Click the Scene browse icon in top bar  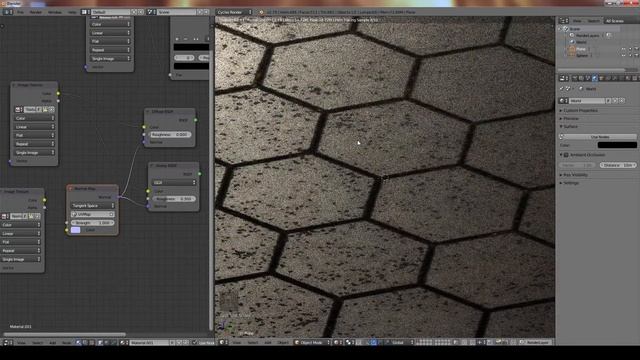point(151,12)
